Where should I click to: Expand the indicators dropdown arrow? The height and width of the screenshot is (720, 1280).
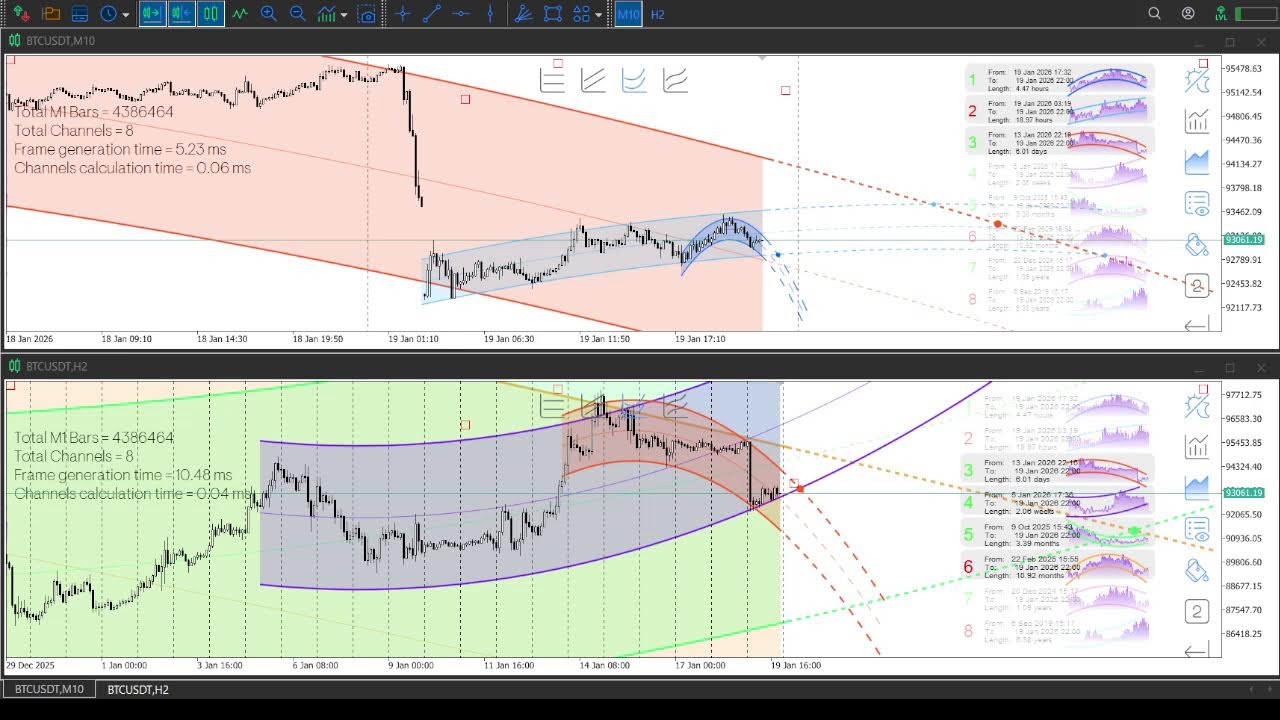(344, 15)
